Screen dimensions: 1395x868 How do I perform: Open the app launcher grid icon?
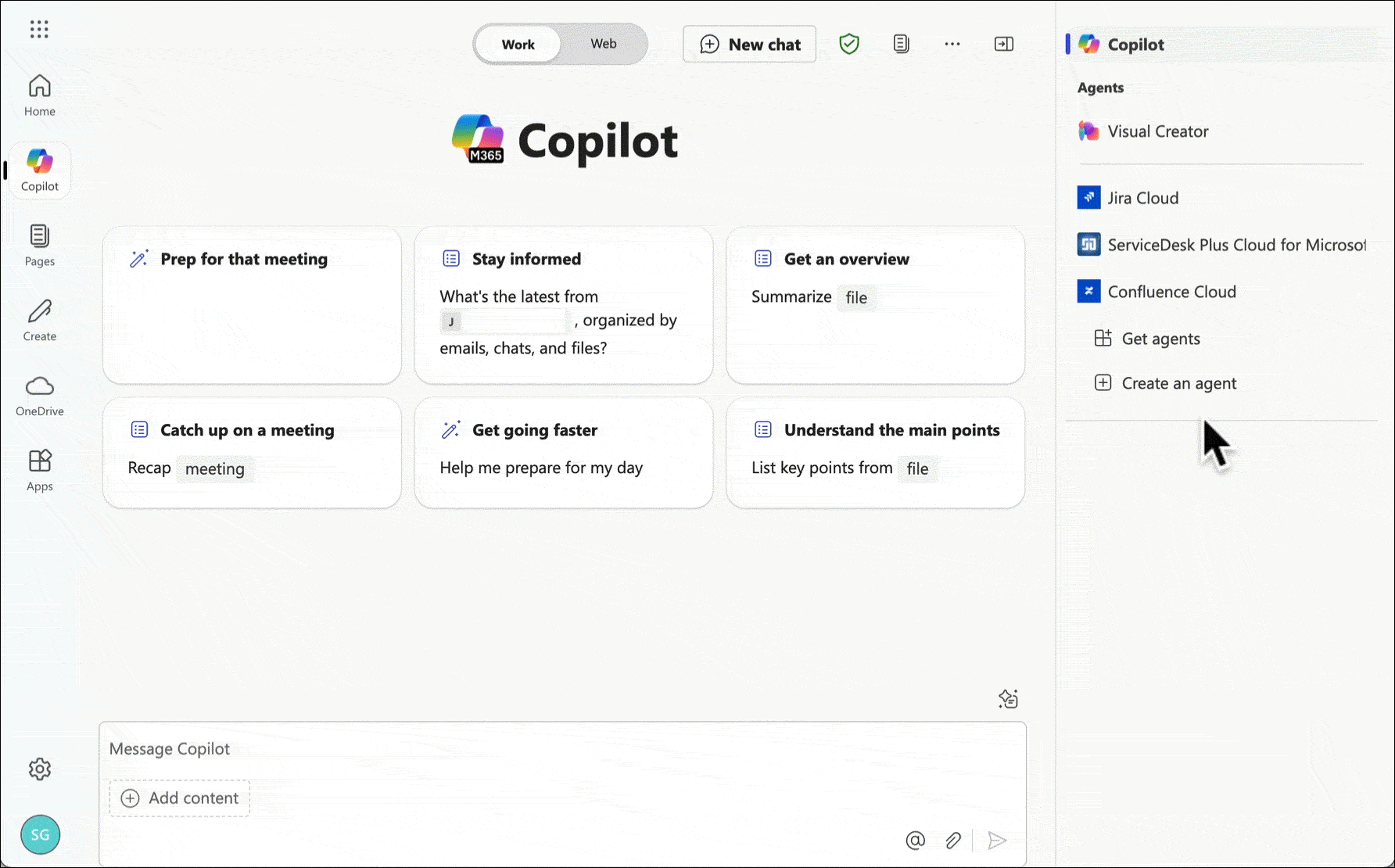39,30
